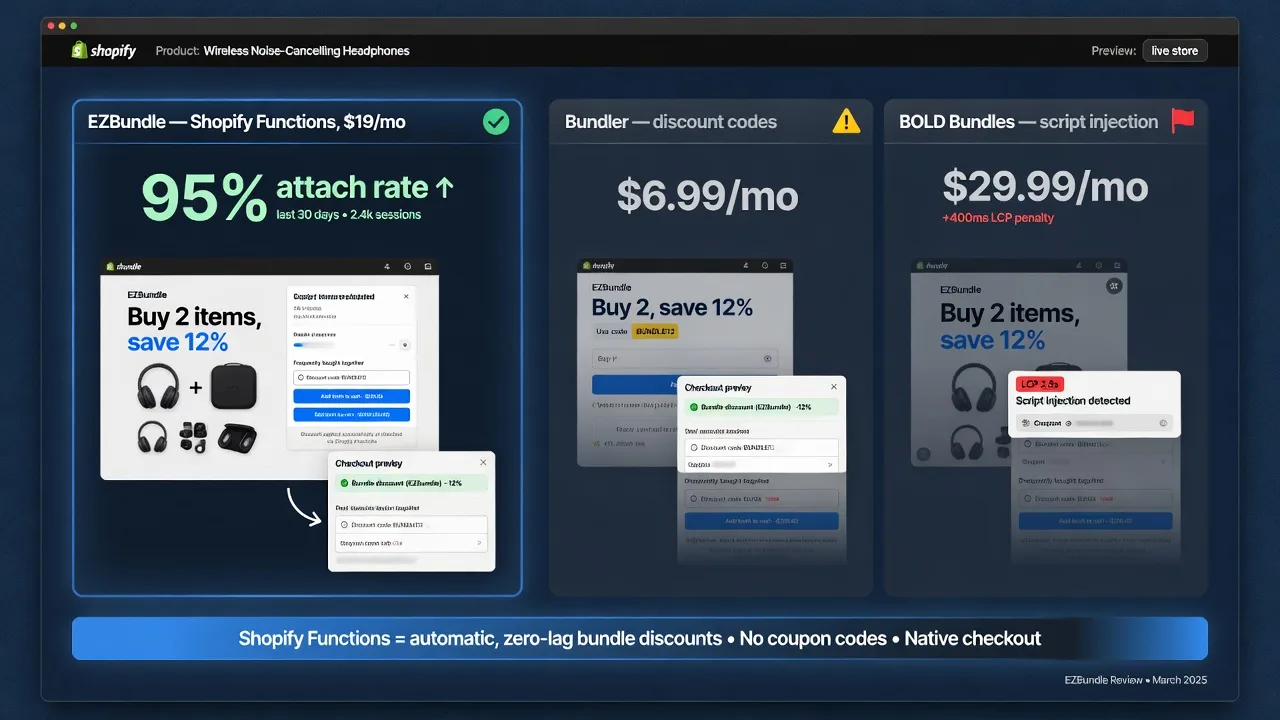
Task: Select discount code radio in Bundler Checkout preview
Action: pos(694,447)
